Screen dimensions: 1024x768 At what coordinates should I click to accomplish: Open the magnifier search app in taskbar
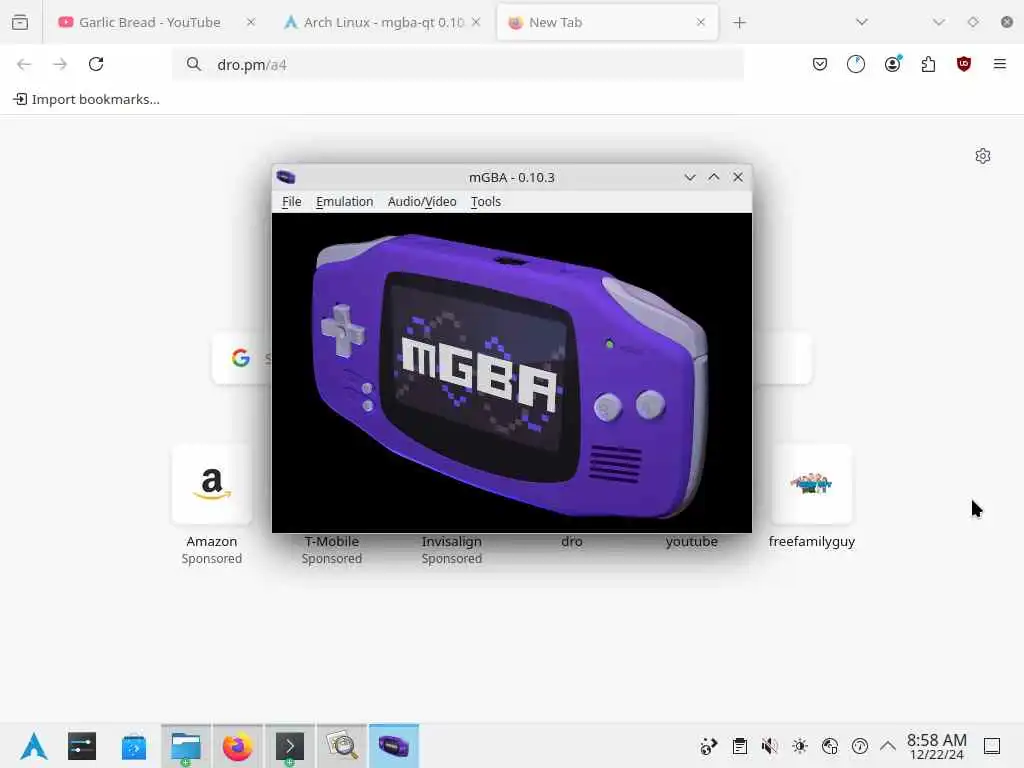342,746
